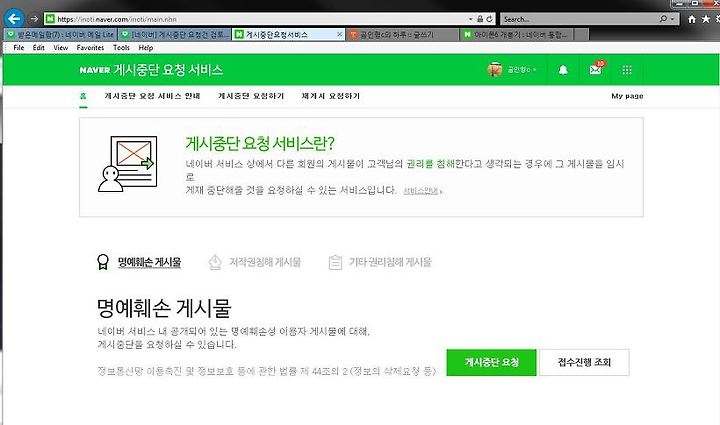Click the NAVER logo in green header
The height and width of the screenshot is (425, 720).
95,70
